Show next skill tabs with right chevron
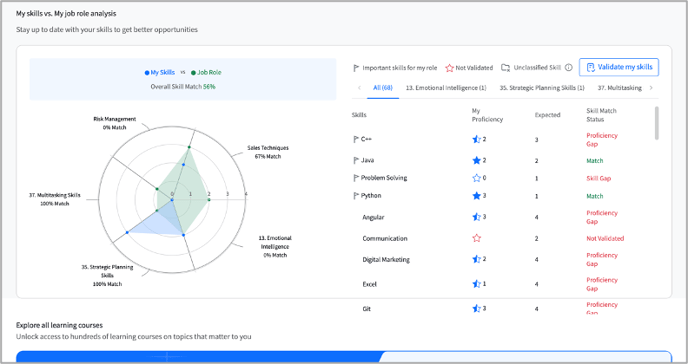The height and width of the screenshot is (364, 688). coord(651,88)
